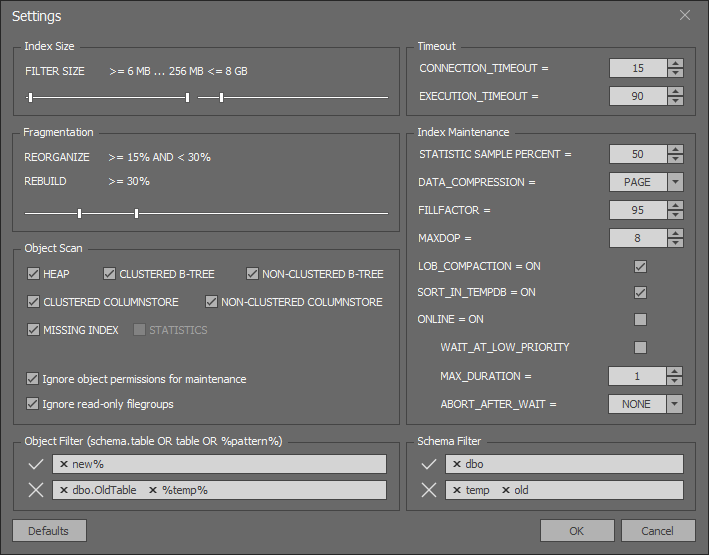Click the Schema Filter include checkmark icon
Screen dimensions: 709x555
pos(429,464)
